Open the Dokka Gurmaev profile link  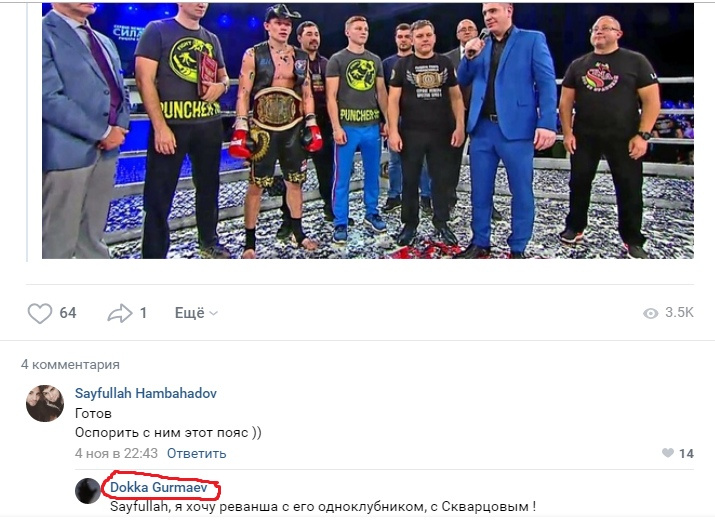click(159, 487)
